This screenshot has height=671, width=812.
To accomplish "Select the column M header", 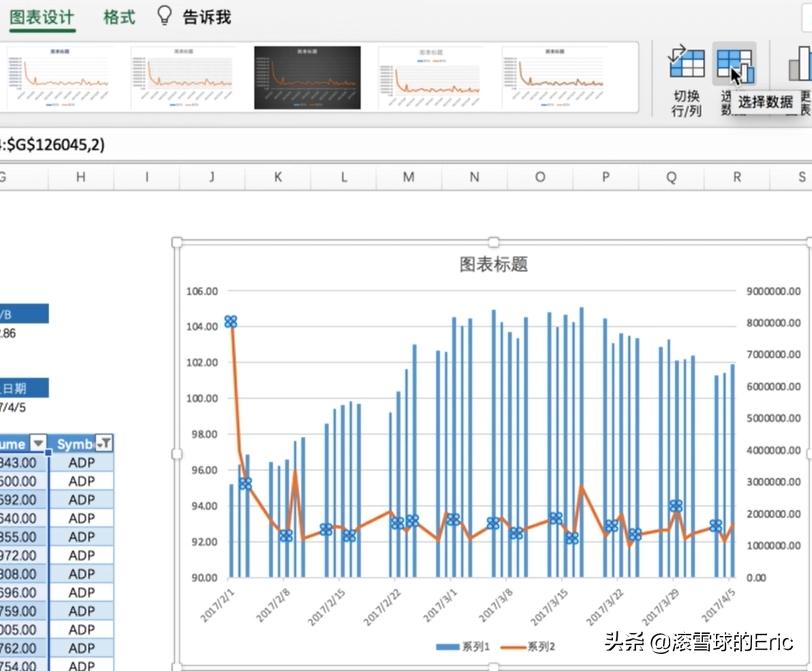I will [409, 177].
